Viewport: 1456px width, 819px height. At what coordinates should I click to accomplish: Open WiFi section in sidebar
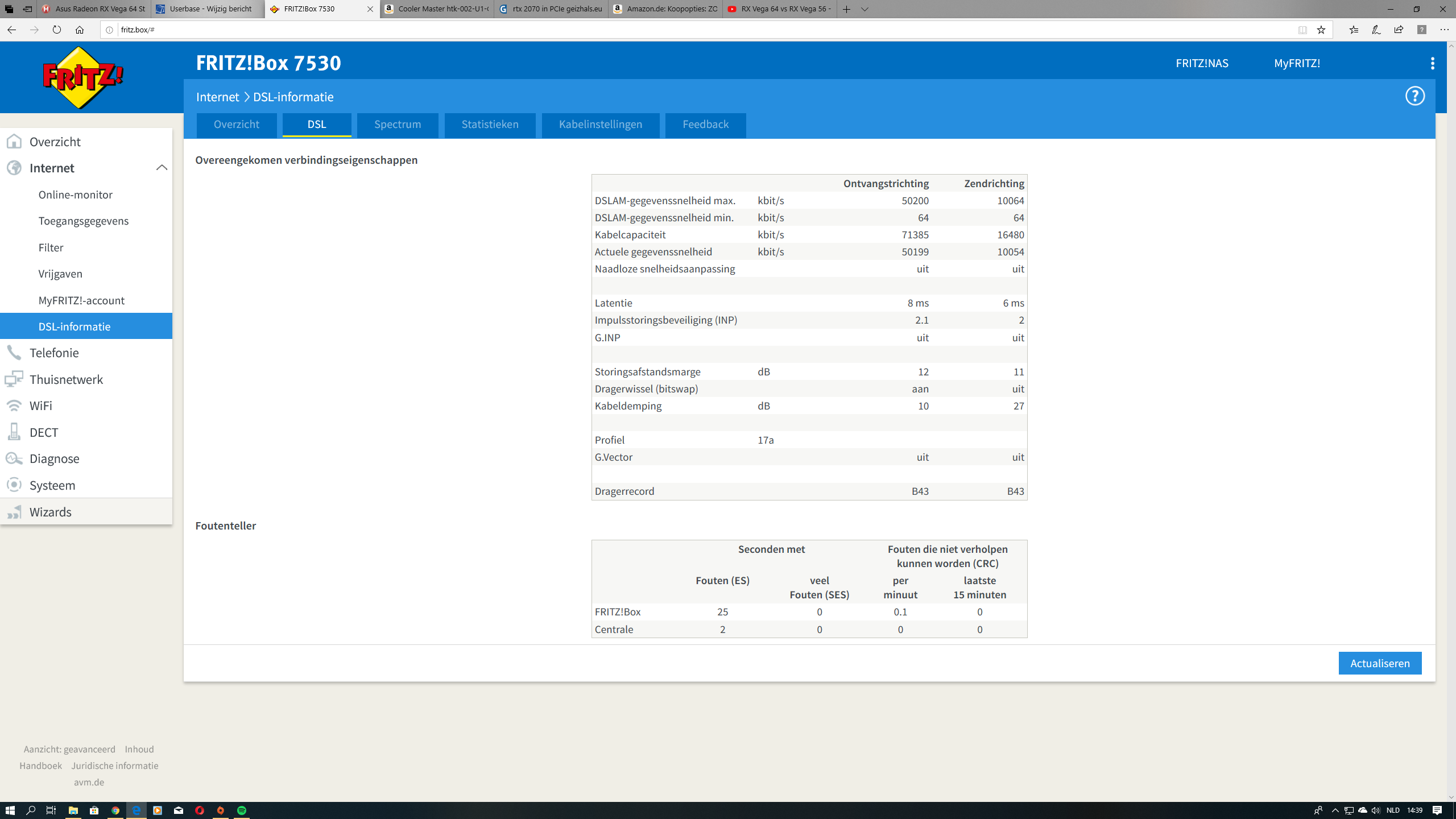[40, 406]
